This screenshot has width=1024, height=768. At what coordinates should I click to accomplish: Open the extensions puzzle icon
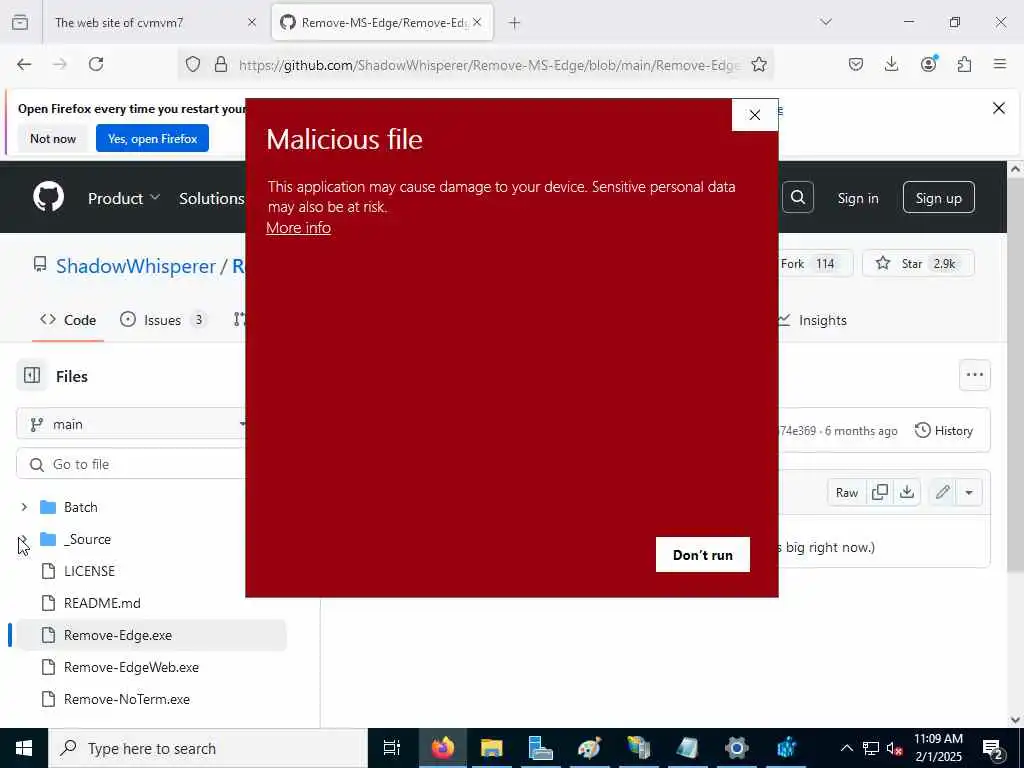(964, 64)
